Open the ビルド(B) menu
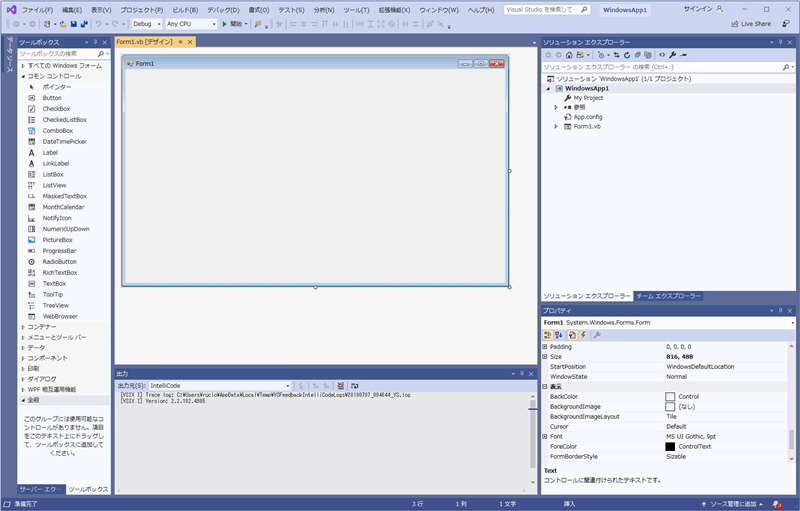 (185, 9)
